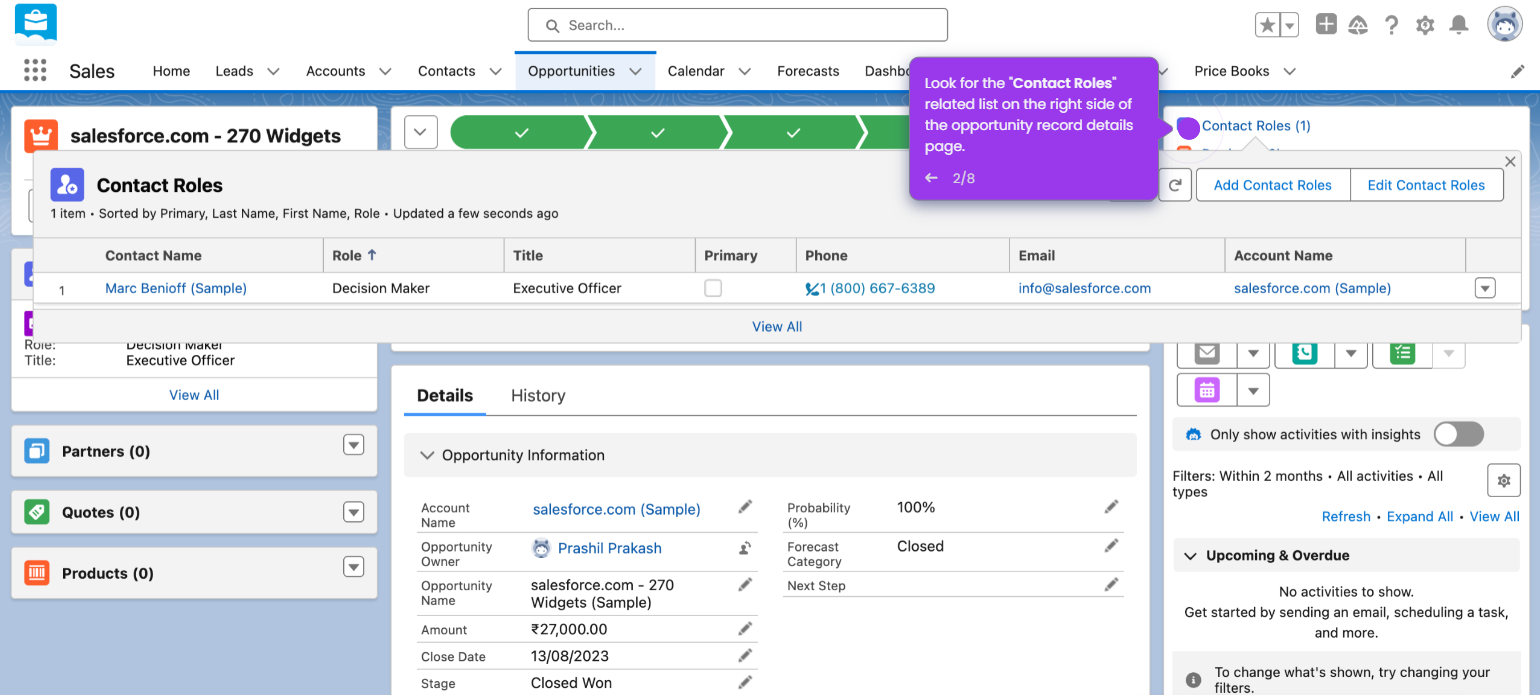This screenshot has height=695, width=1540.
Task: Click the New Task icon
Action: click(x=1400, y=352)
